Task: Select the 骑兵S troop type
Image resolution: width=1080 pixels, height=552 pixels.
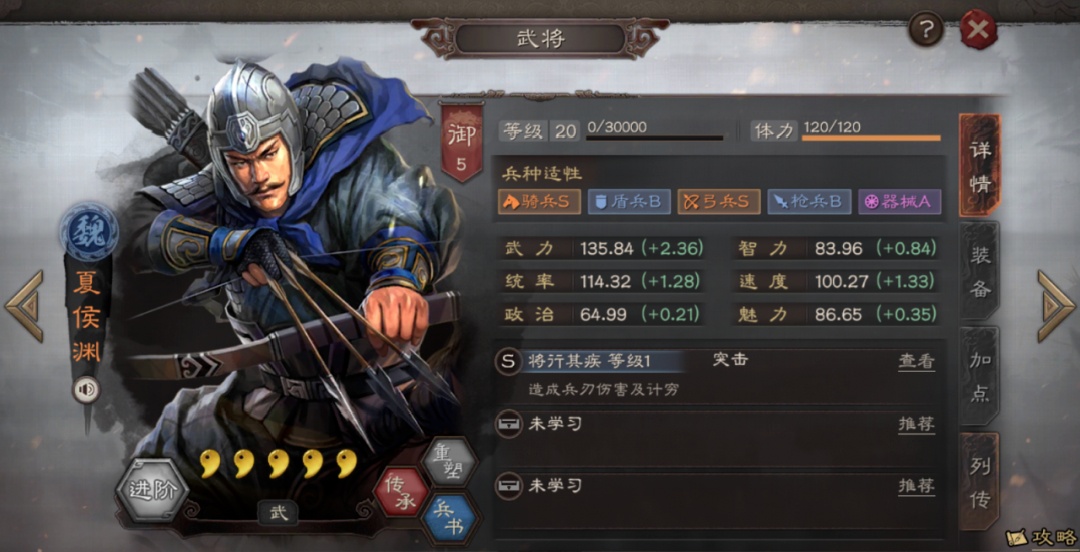Action: pyautogui.click(x=539, y=202)
